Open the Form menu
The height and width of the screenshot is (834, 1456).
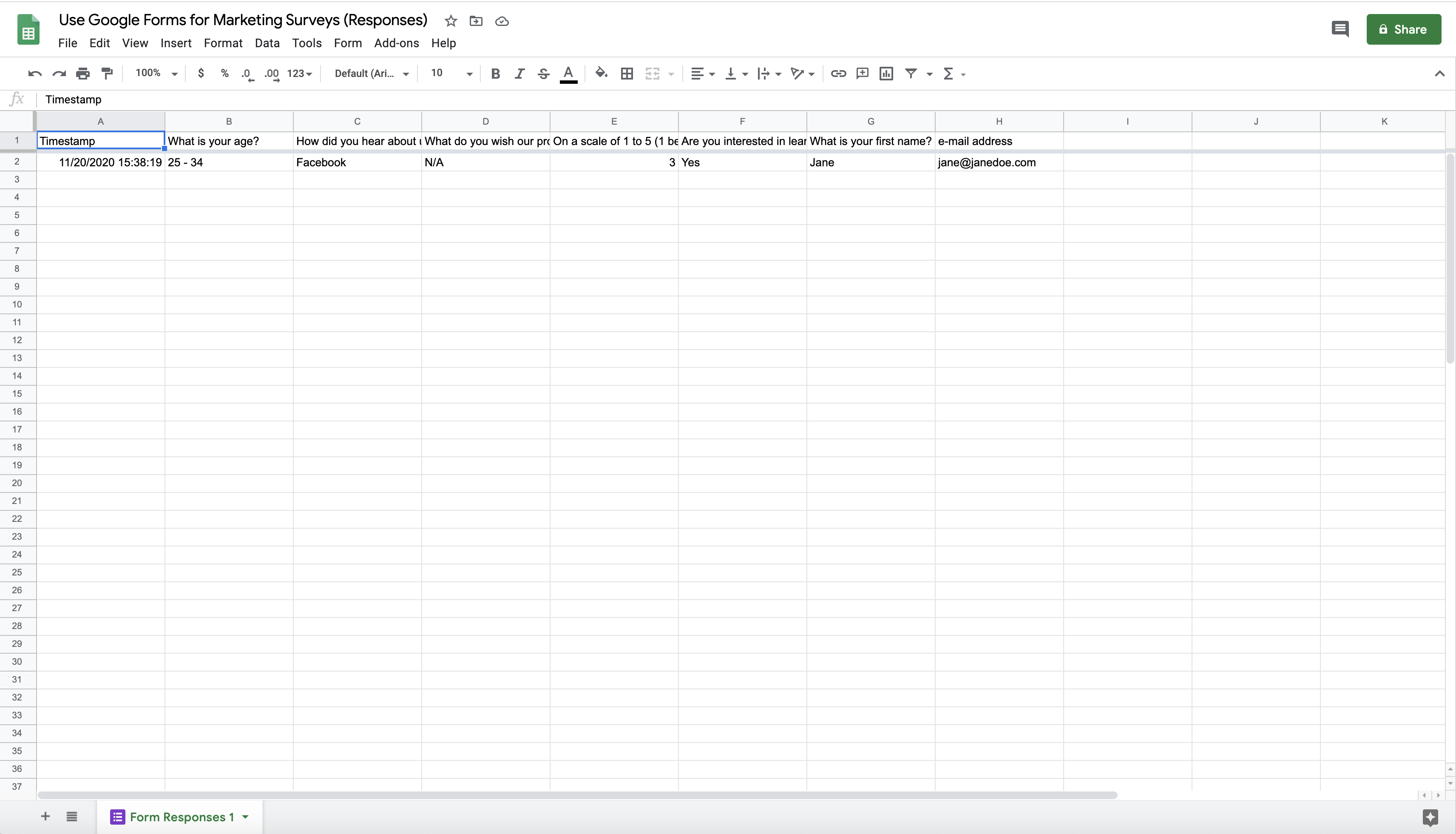[x=348, y=43]
